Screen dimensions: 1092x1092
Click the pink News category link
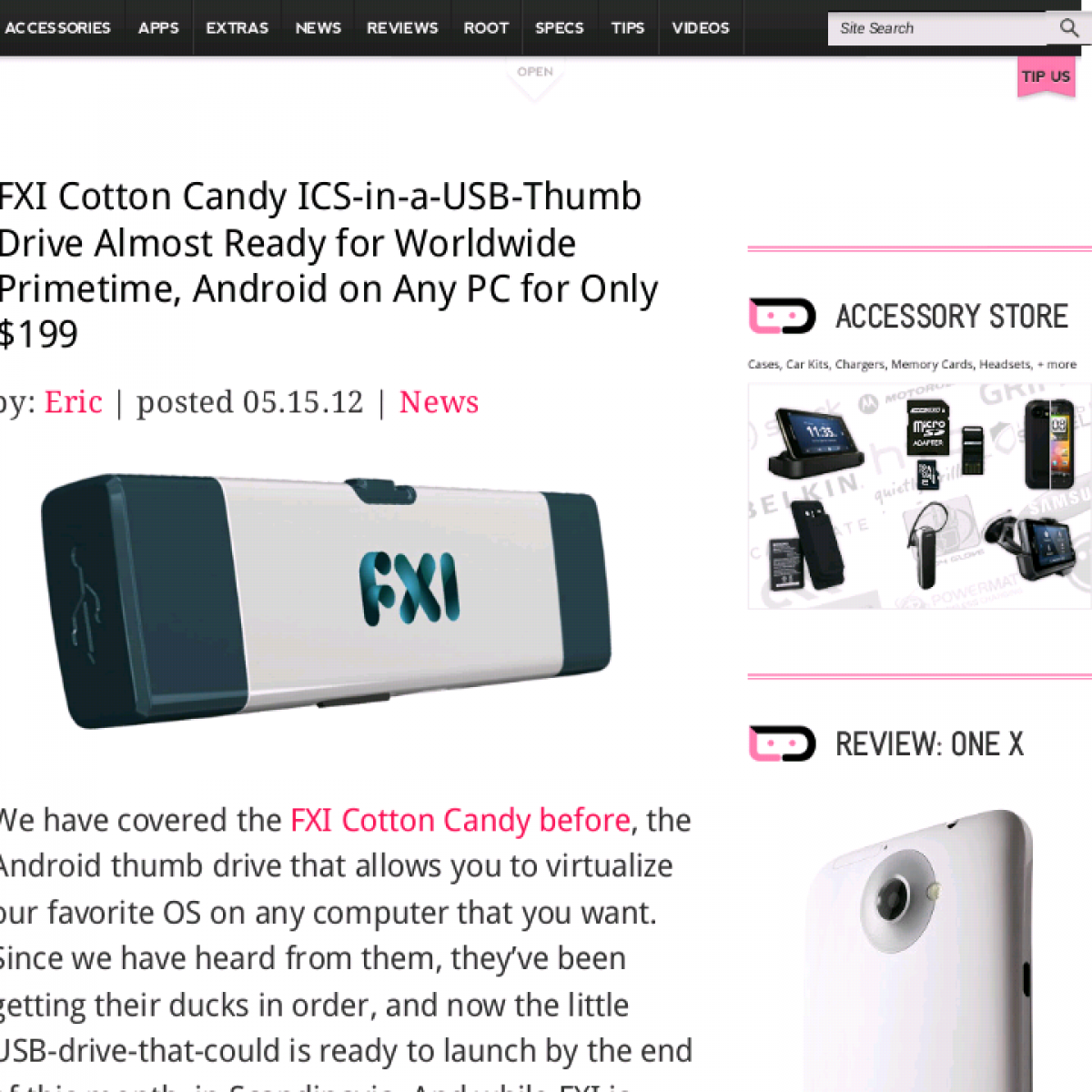click(439, 402)
